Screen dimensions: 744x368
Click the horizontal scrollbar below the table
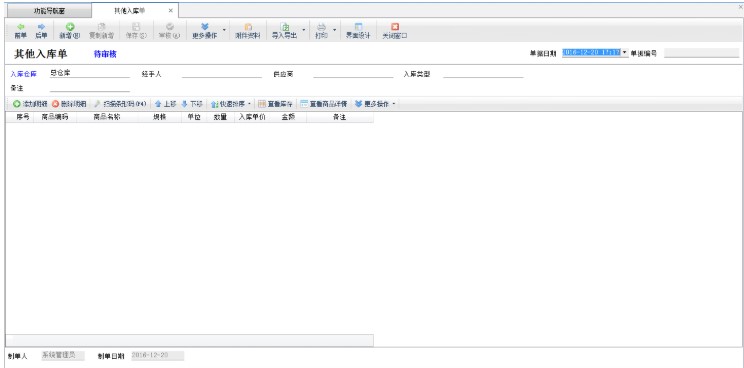coord(189,340)
